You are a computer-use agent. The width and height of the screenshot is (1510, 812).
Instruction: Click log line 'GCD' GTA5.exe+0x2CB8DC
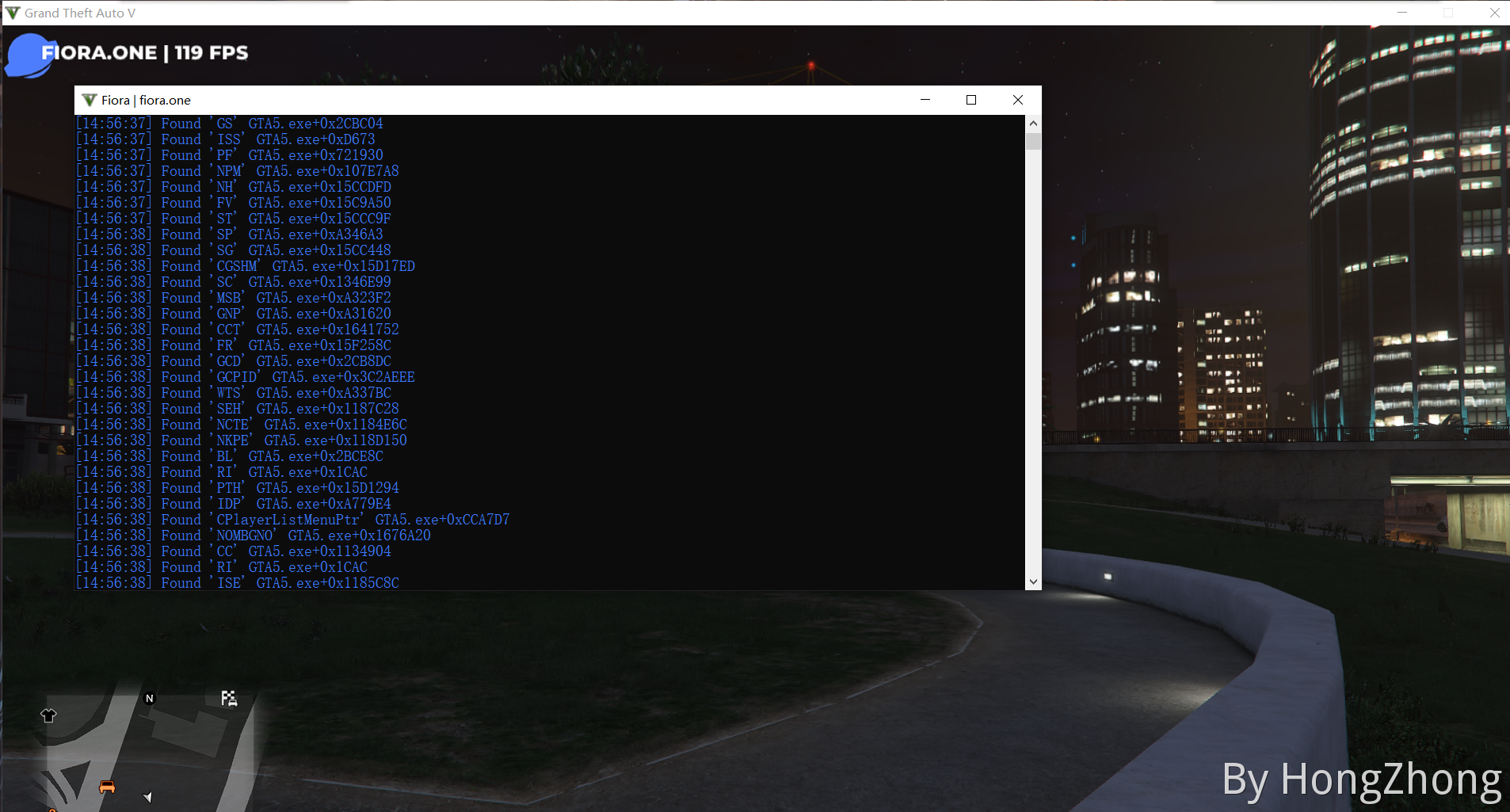coord(234,361)
